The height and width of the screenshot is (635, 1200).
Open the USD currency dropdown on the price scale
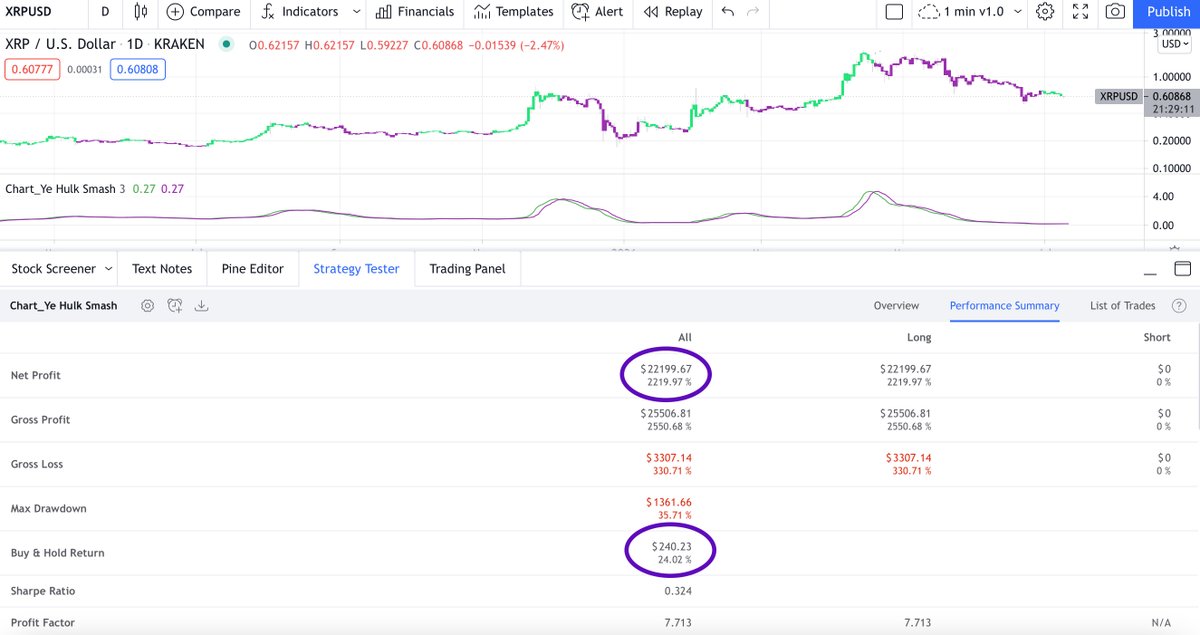(x=1173, y=44)
